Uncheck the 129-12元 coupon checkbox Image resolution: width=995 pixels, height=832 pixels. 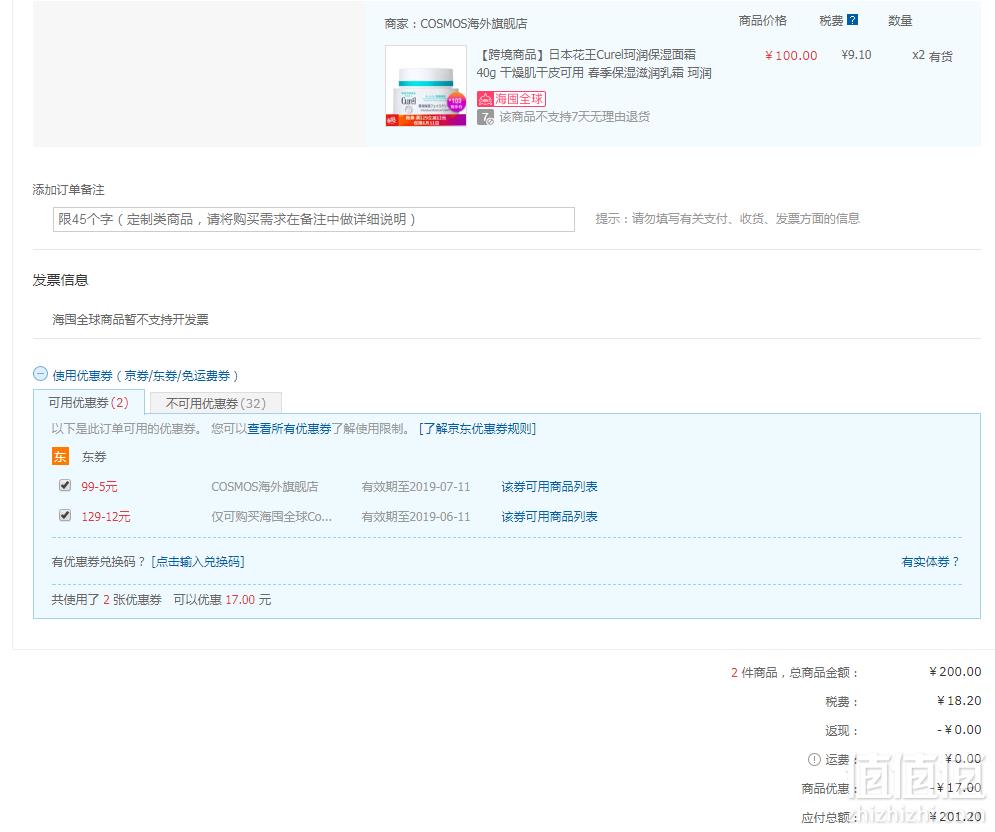[65, 515]
